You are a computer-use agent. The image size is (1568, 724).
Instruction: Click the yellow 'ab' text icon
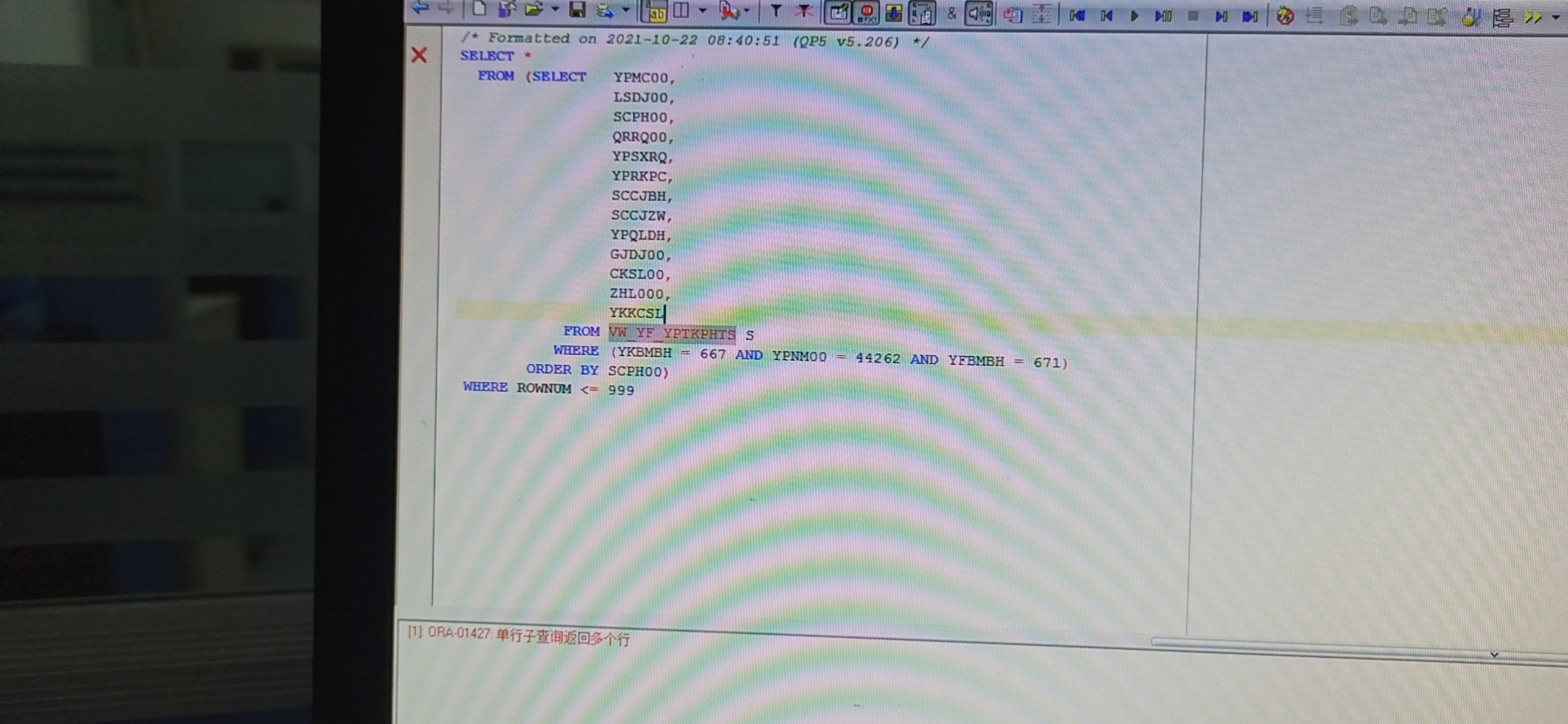pos(655,11)
